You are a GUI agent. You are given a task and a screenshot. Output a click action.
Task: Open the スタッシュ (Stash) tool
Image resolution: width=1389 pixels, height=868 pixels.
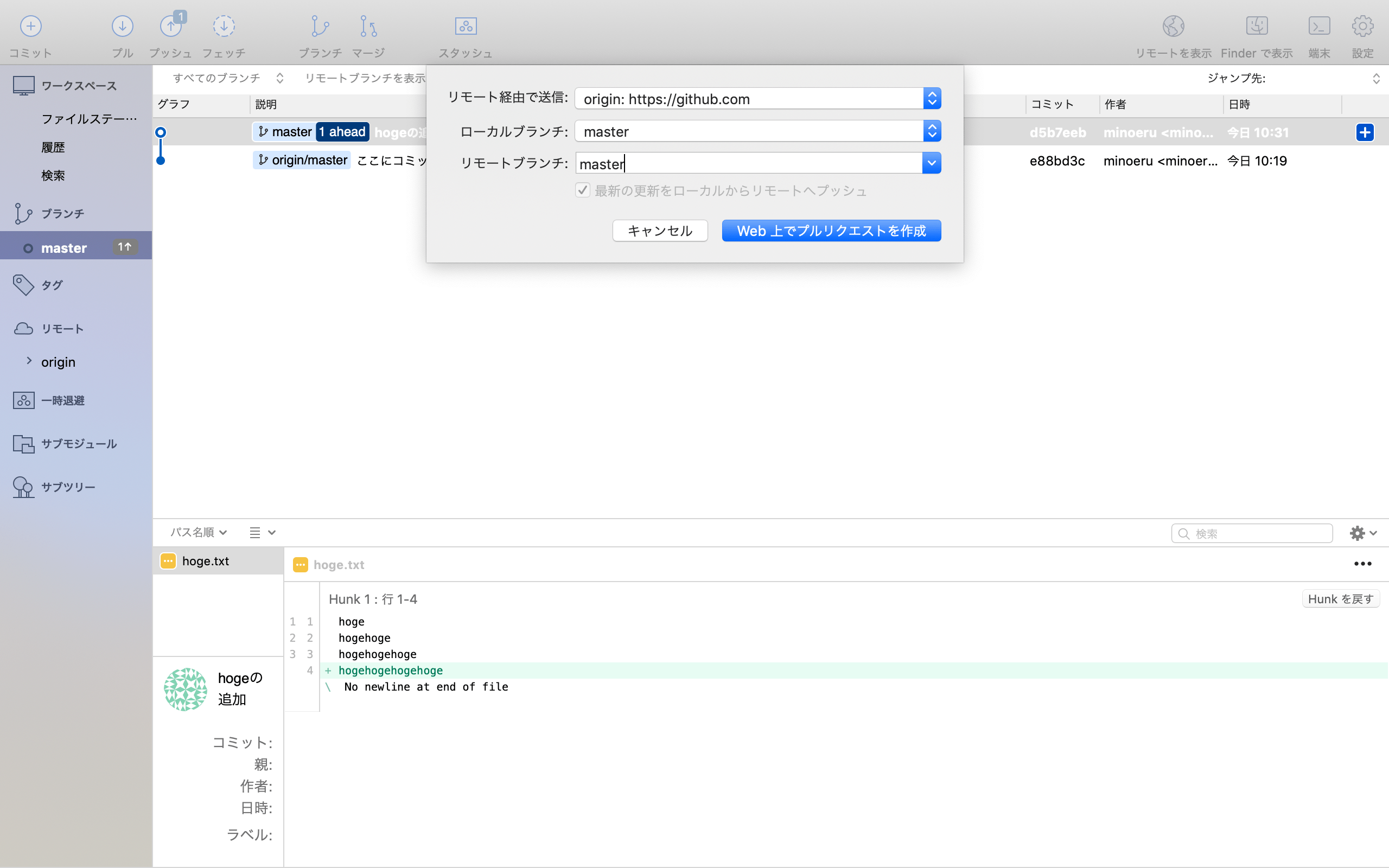pos(465,27)
